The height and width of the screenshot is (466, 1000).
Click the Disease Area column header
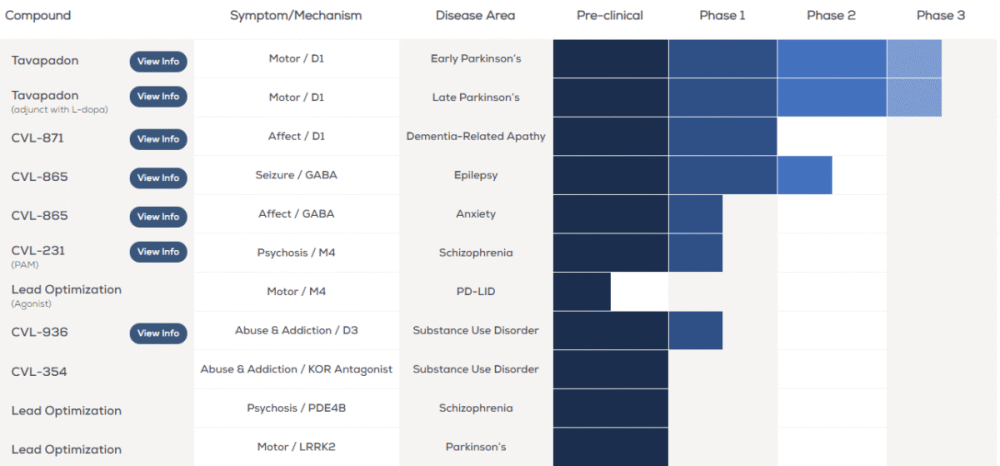click(475, 15)
